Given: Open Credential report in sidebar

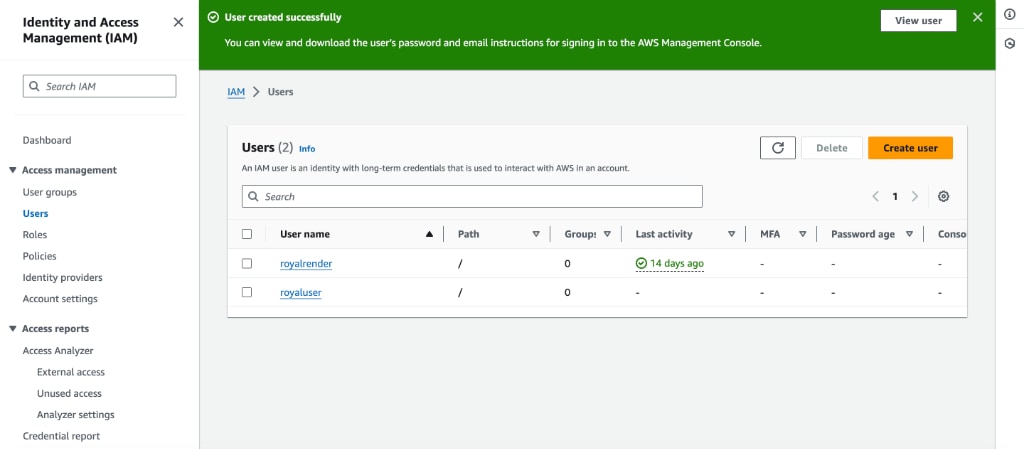Looking at the screenshot, I should 61,436.
